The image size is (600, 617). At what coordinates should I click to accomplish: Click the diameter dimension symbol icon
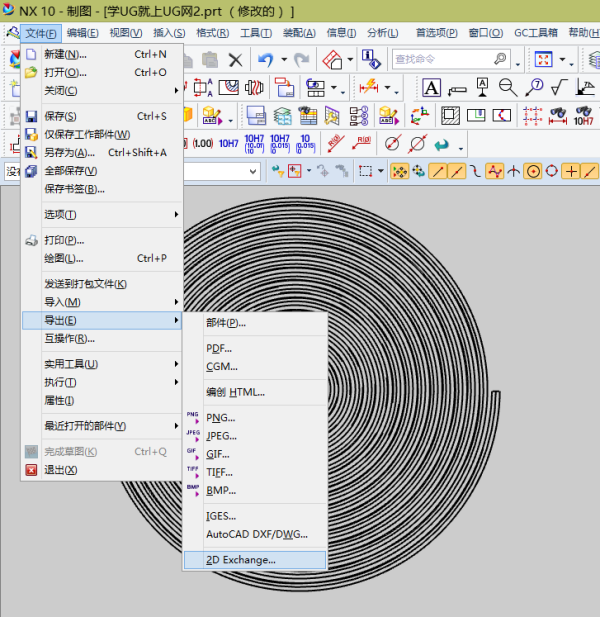(393, 143)
